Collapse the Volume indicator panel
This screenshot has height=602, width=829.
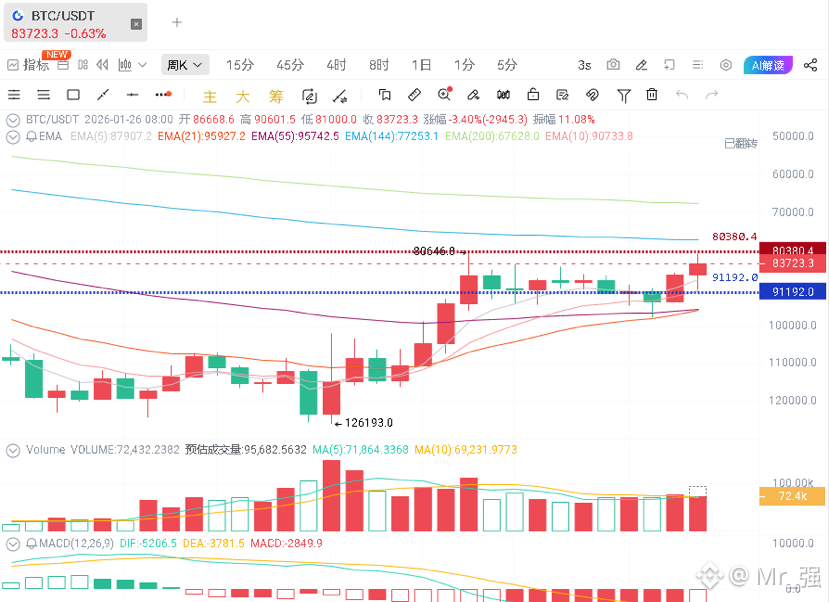[13, 450]
